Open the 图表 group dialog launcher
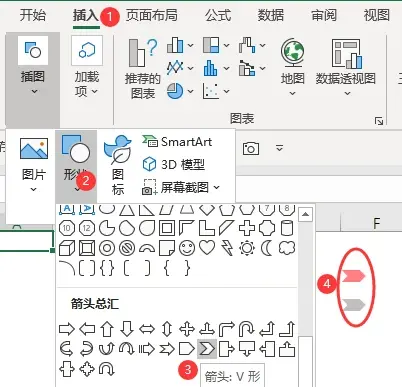The image size is (402, 387). tap(379, 121)
